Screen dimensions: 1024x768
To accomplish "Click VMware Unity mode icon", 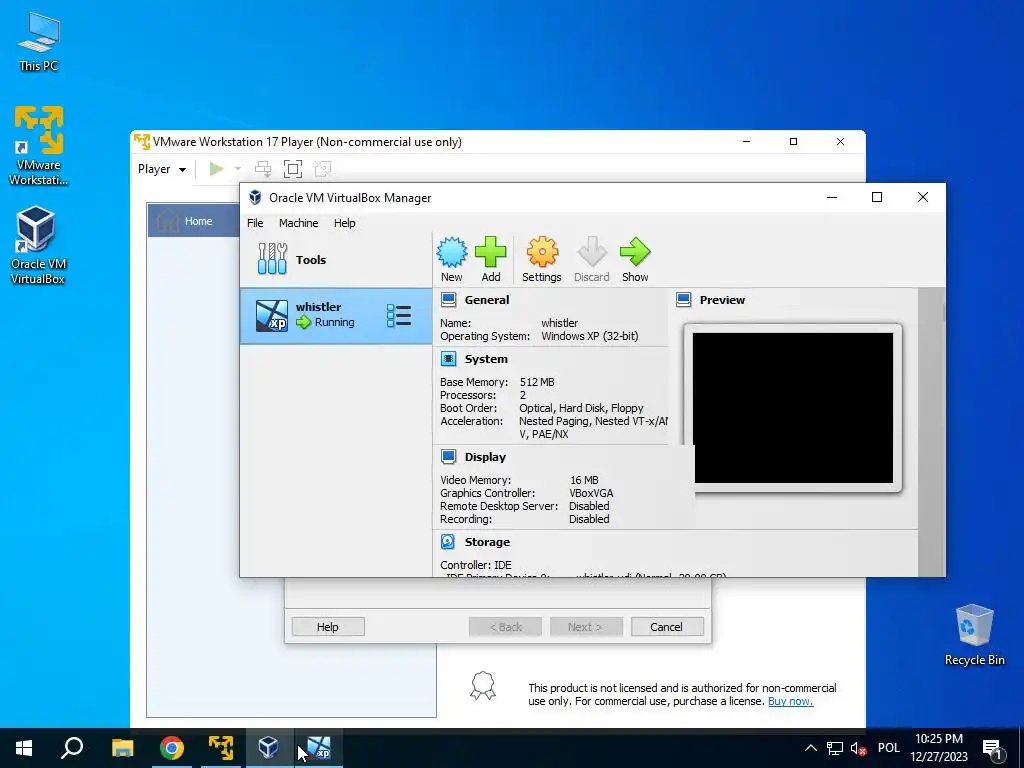I will pos(323,169).
